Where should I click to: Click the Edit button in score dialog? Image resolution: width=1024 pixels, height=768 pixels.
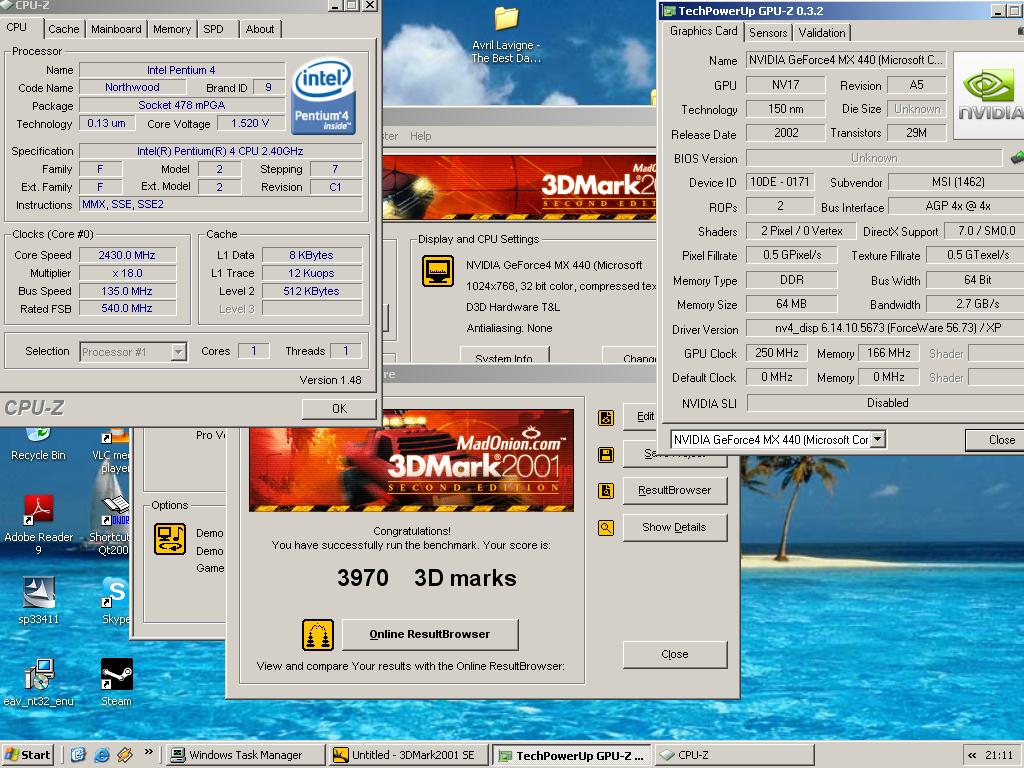click(641, 417)
